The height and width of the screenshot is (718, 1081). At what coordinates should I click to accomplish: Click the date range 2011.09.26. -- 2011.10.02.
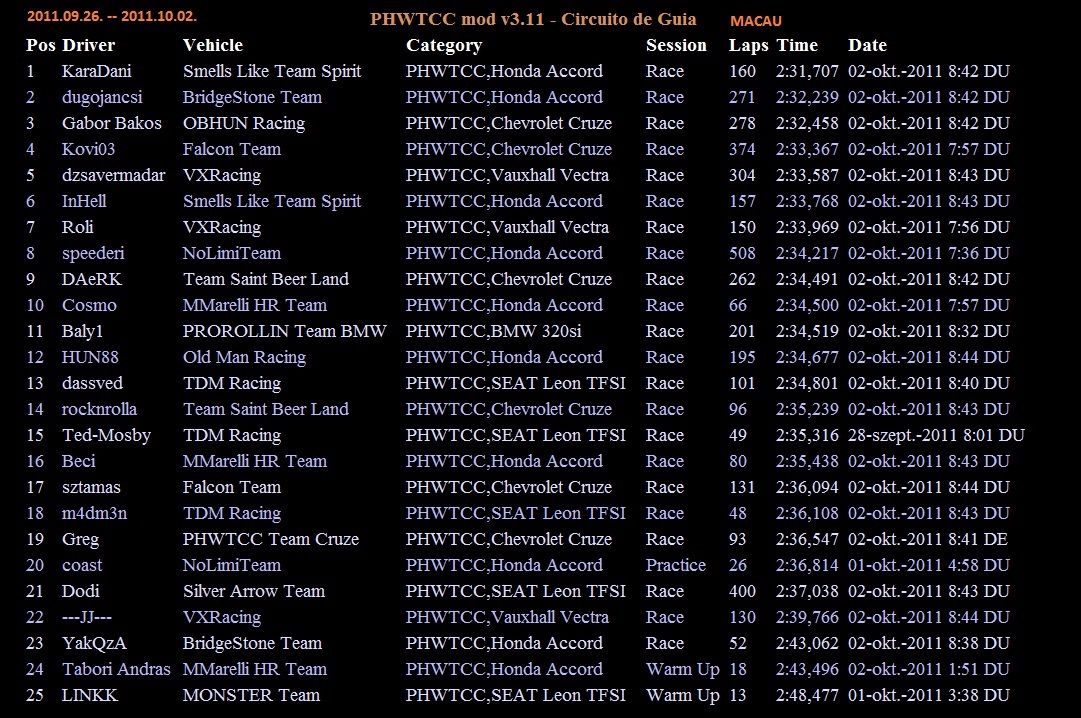tap(112, 16)
